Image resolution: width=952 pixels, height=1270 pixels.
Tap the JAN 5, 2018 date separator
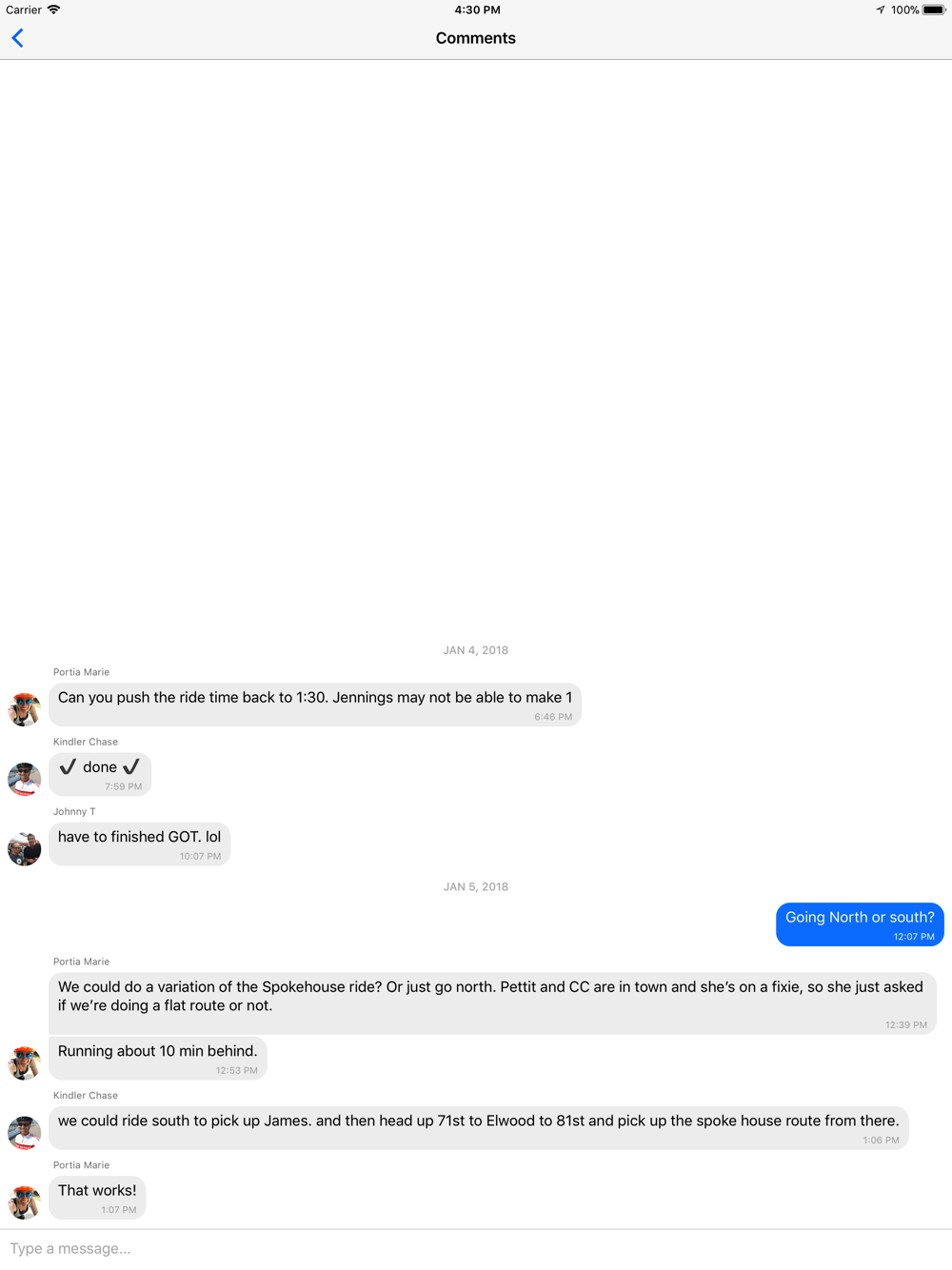[476, 886]
